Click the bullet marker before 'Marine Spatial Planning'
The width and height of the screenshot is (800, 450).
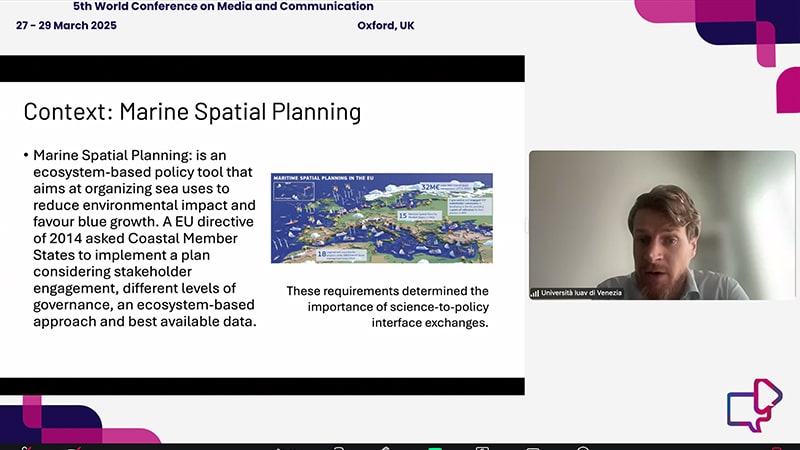[26, 156]
